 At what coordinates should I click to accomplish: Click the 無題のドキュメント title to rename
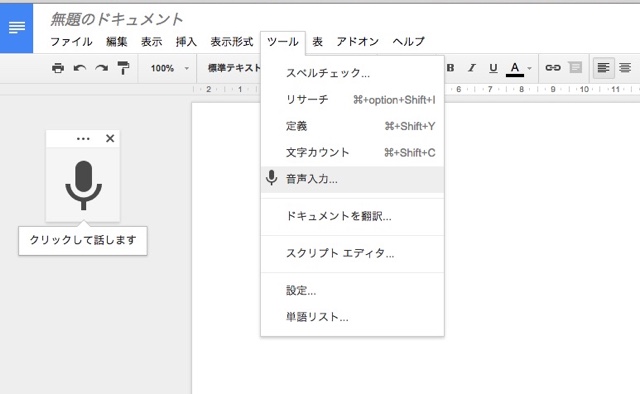click(x=117, y=19)
